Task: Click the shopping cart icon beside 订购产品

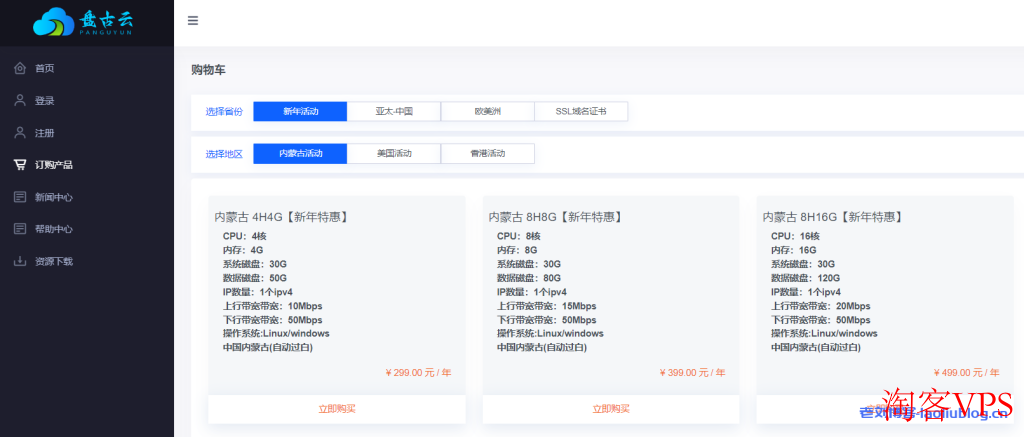Action: point(20,165)
